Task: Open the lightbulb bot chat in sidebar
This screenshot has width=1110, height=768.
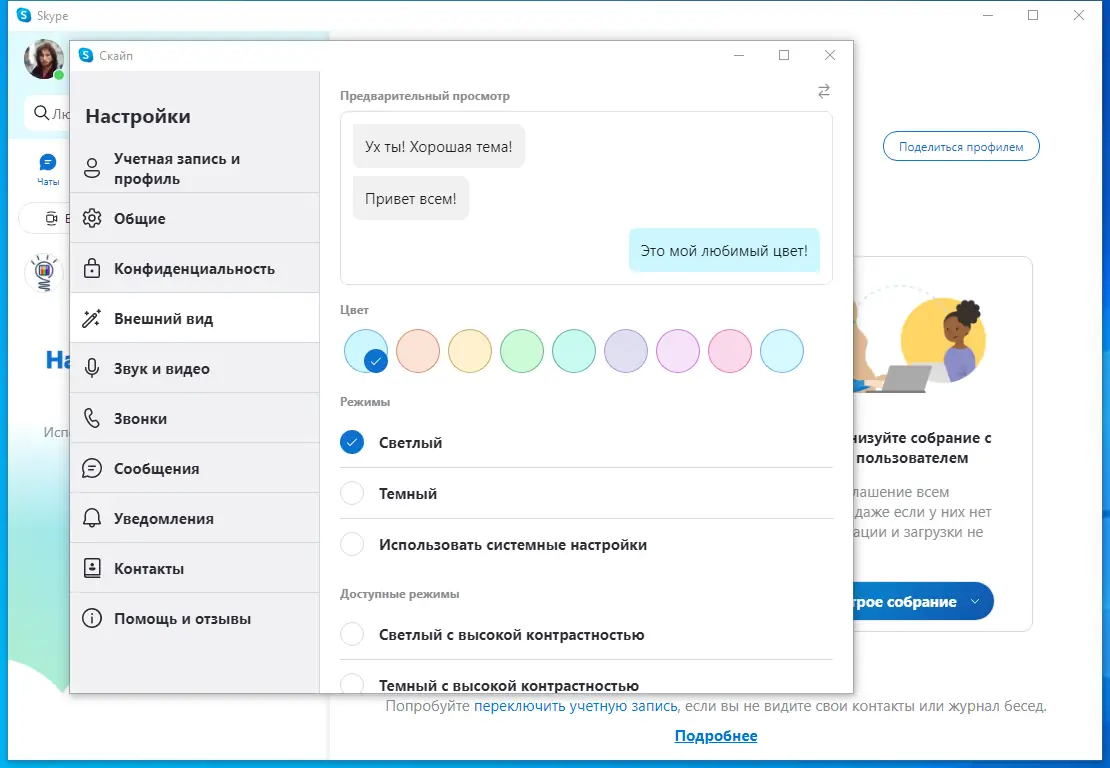Action: tap(45, 273)
